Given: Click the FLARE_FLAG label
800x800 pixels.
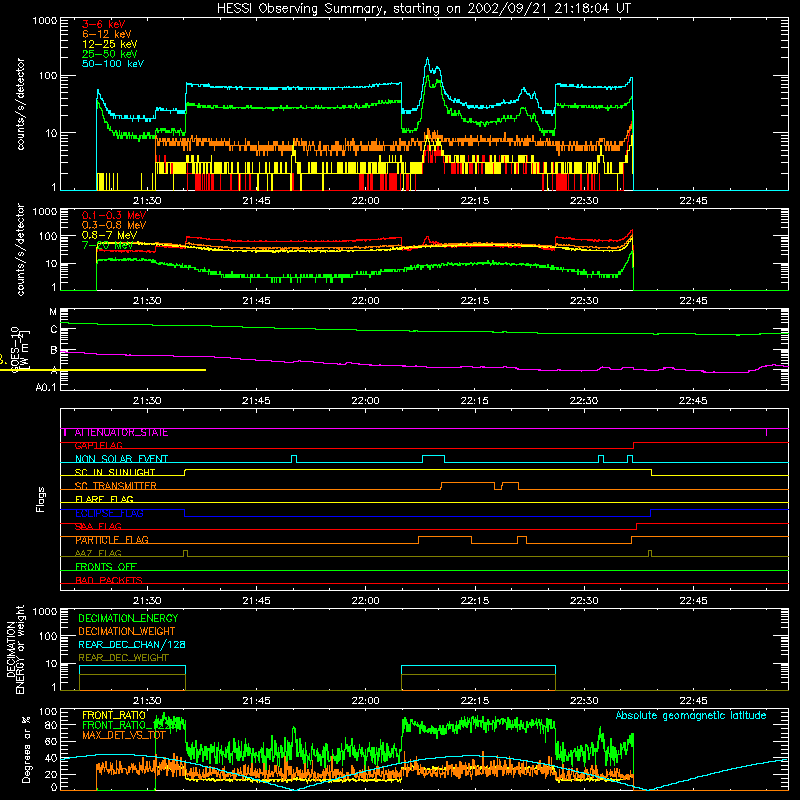Looking at the screenshot, I should [104, 499].
